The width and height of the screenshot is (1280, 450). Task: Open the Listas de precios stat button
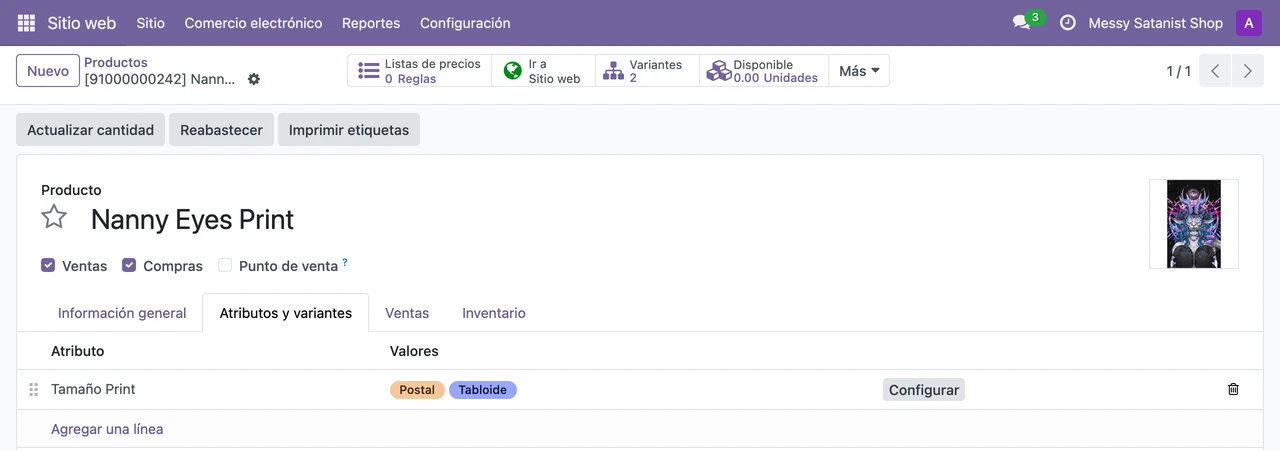coord(419,71)
